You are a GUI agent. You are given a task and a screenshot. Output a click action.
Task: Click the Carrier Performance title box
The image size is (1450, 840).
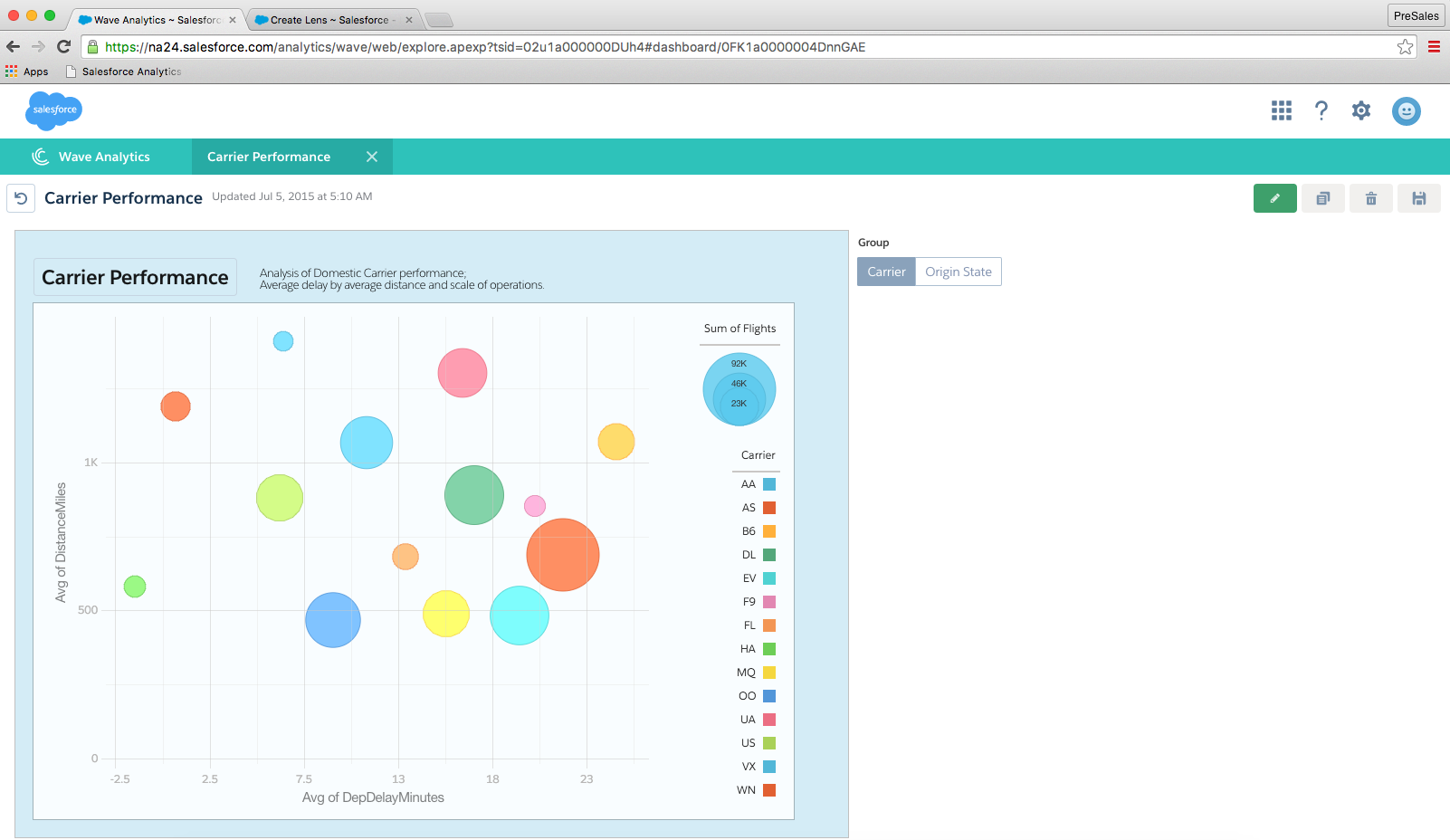click(136, 277)
